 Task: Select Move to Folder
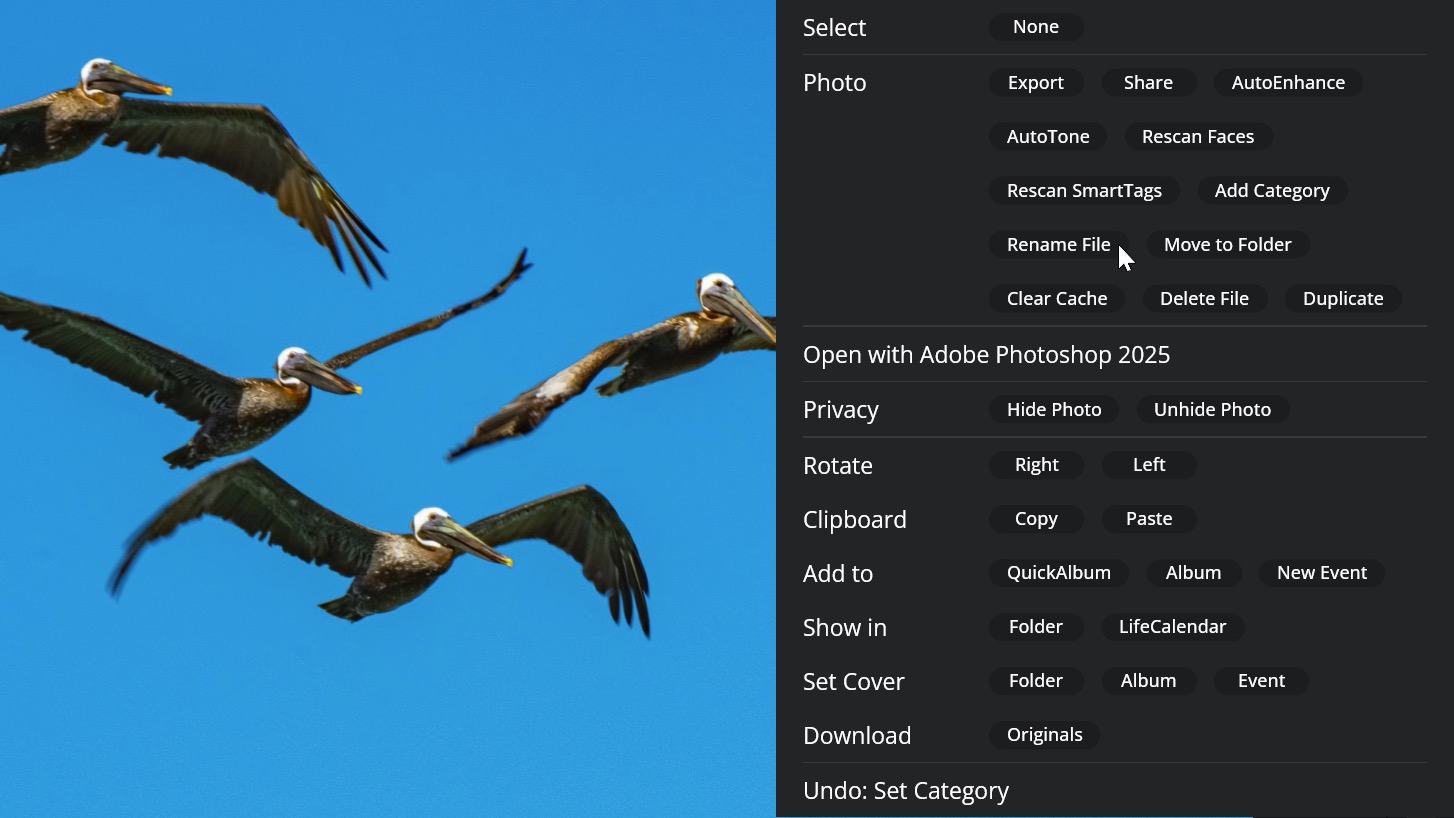click(1227, 245)
